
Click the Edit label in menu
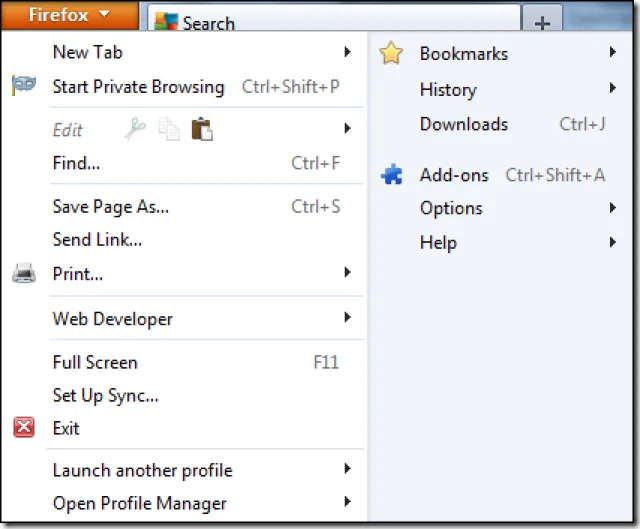tap(67, 130)
